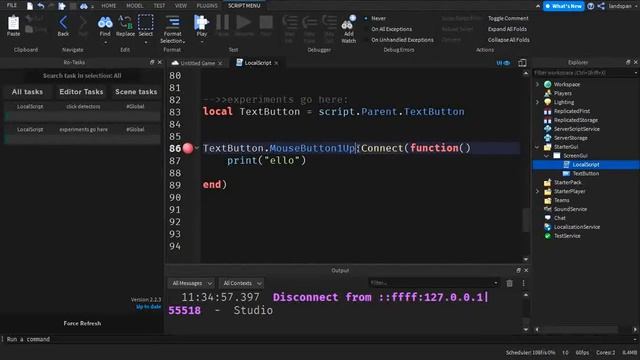Select TextButton in Explorer tree
Image resolution: width=640 pixels, height=360 pixels.
[x=585, y=173]
